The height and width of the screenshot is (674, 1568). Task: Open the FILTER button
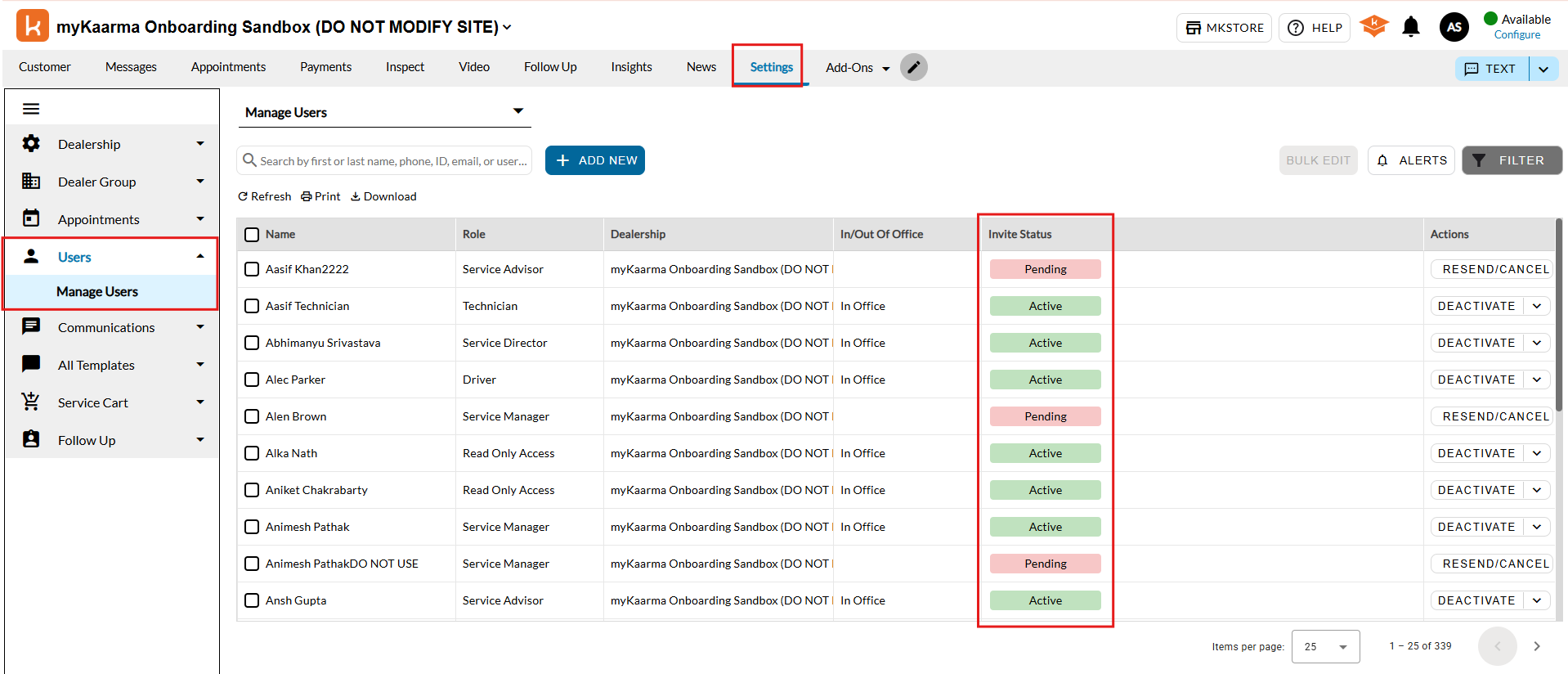[1512, 160]
